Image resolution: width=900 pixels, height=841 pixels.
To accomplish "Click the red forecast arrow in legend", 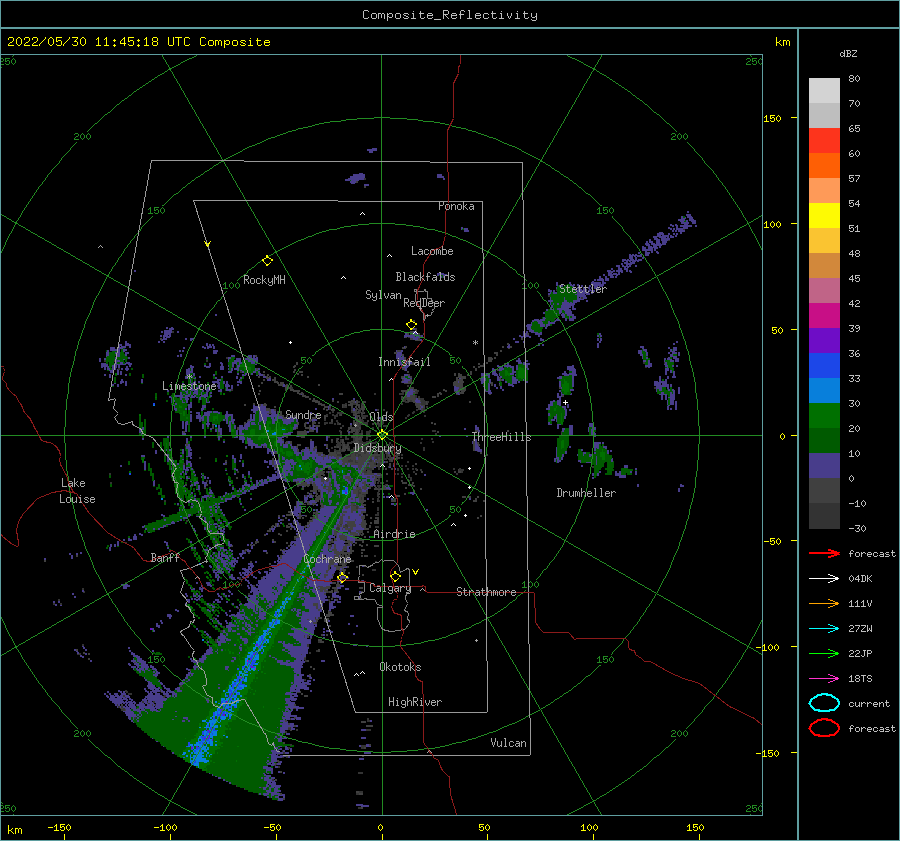I will pos(824,553).
